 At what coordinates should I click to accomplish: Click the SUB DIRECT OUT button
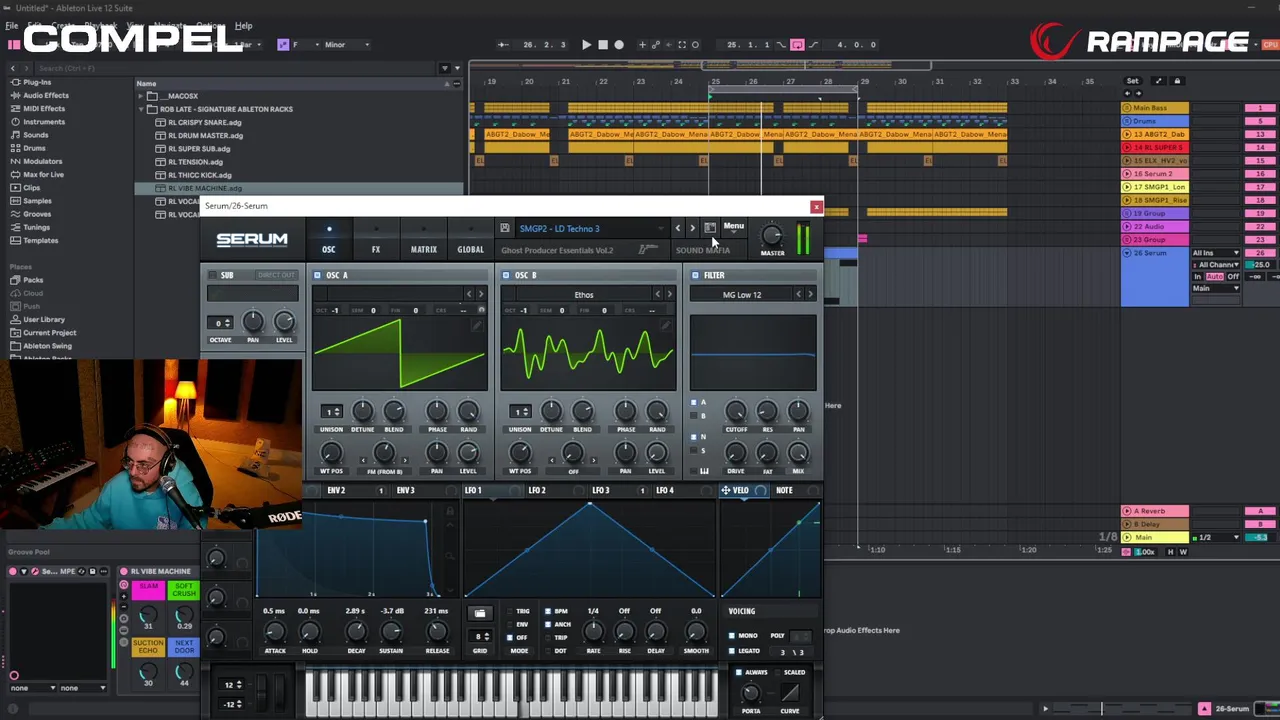point(276,275)
